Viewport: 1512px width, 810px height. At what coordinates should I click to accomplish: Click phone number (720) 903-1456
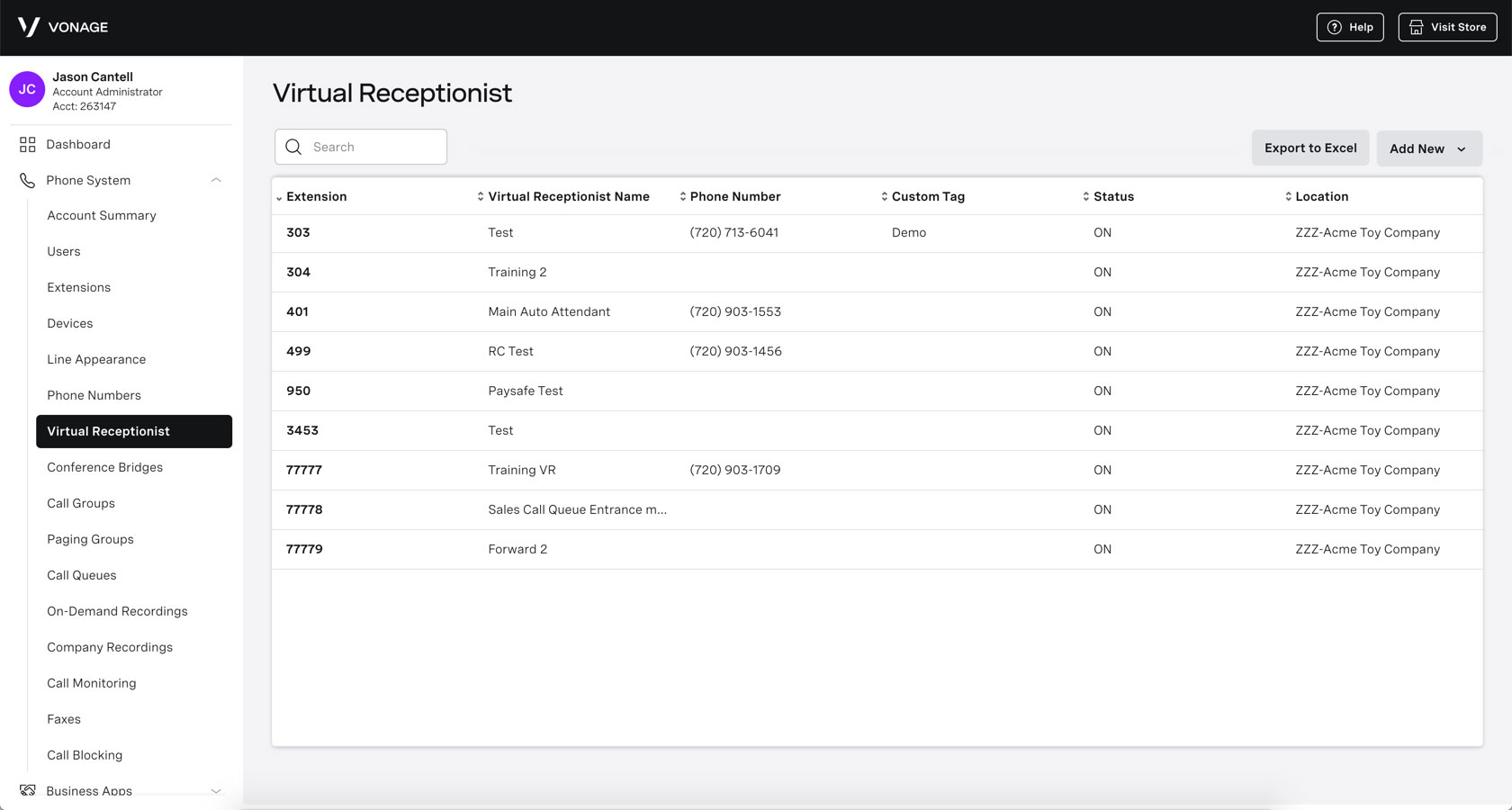tap(736, 351)
